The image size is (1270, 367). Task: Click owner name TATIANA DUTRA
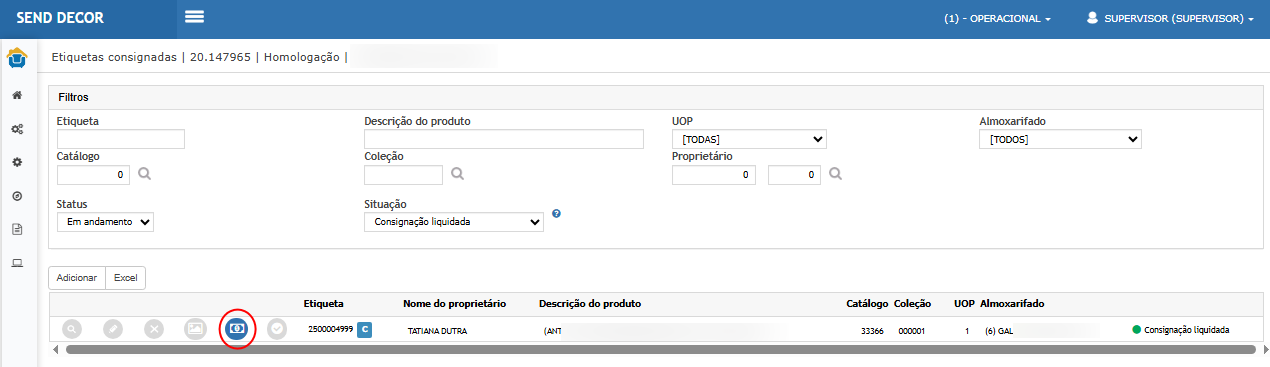437,330
